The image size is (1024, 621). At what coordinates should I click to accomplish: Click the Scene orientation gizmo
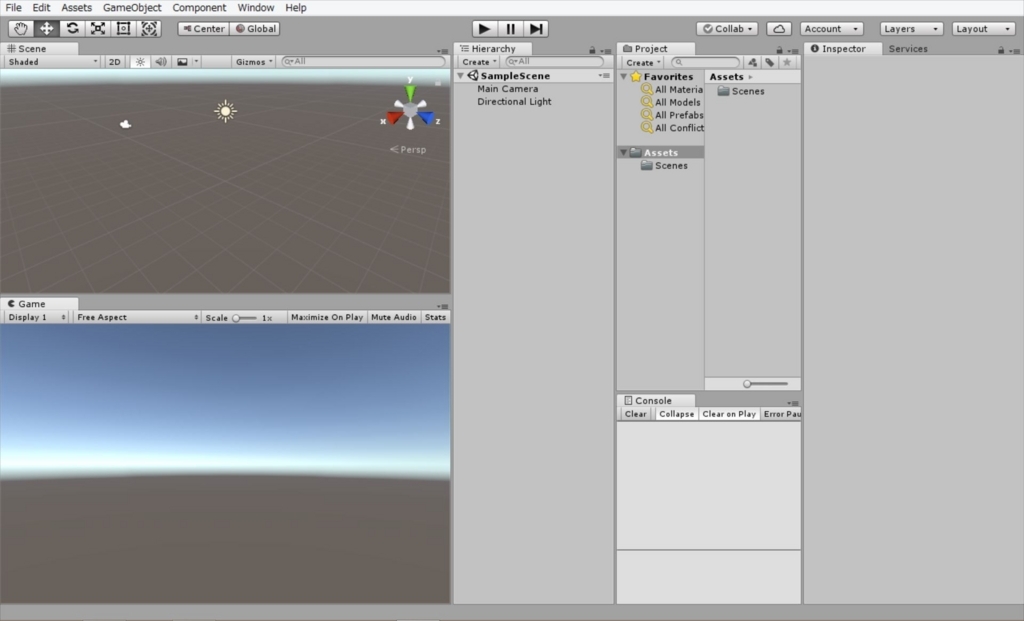point(410,108)
